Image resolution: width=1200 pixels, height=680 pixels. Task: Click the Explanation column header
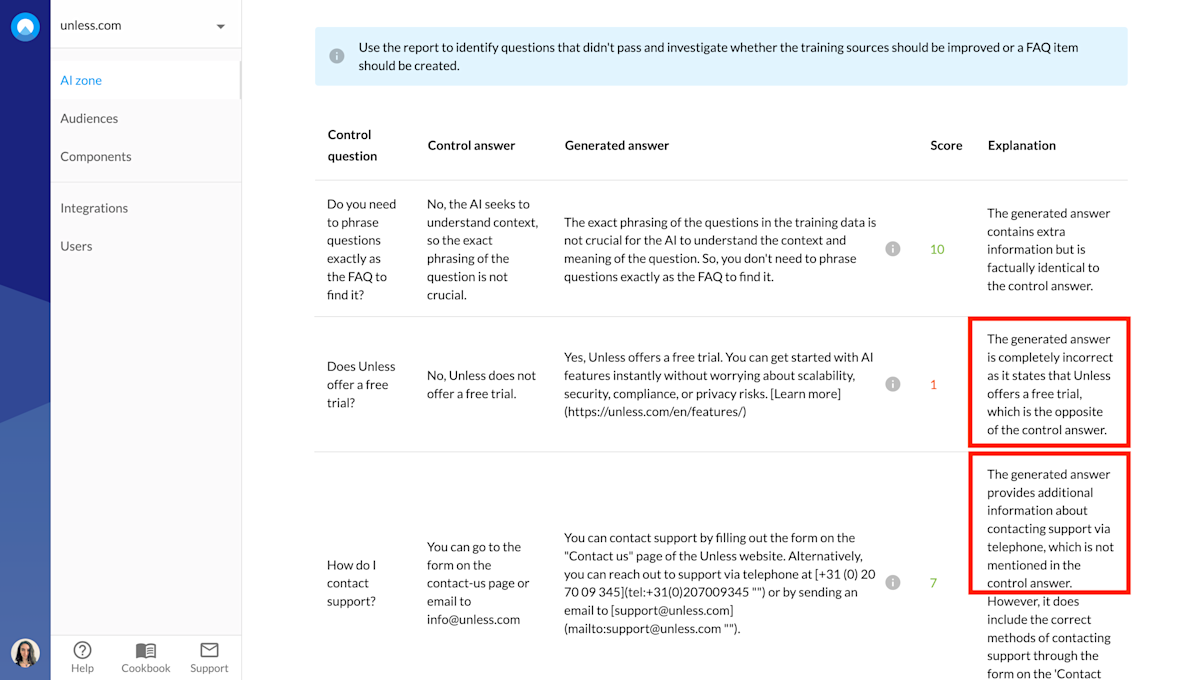1021,145
